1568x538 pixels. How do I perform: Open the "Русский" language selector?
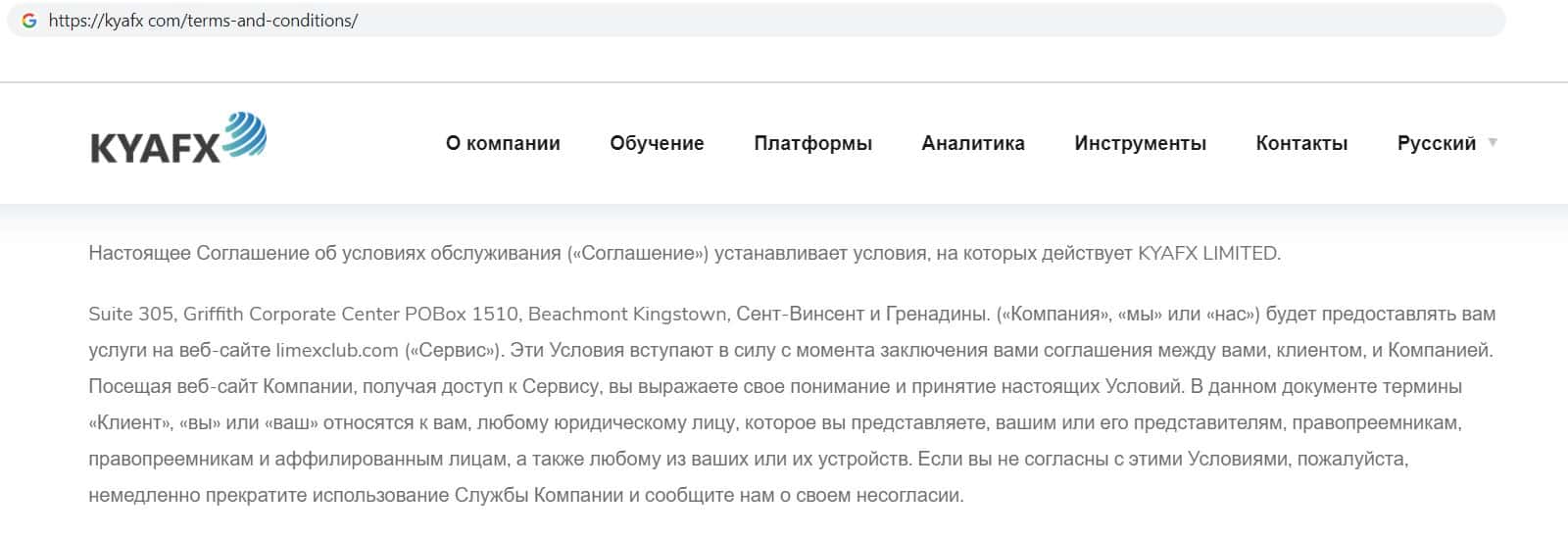point(1436,143)
